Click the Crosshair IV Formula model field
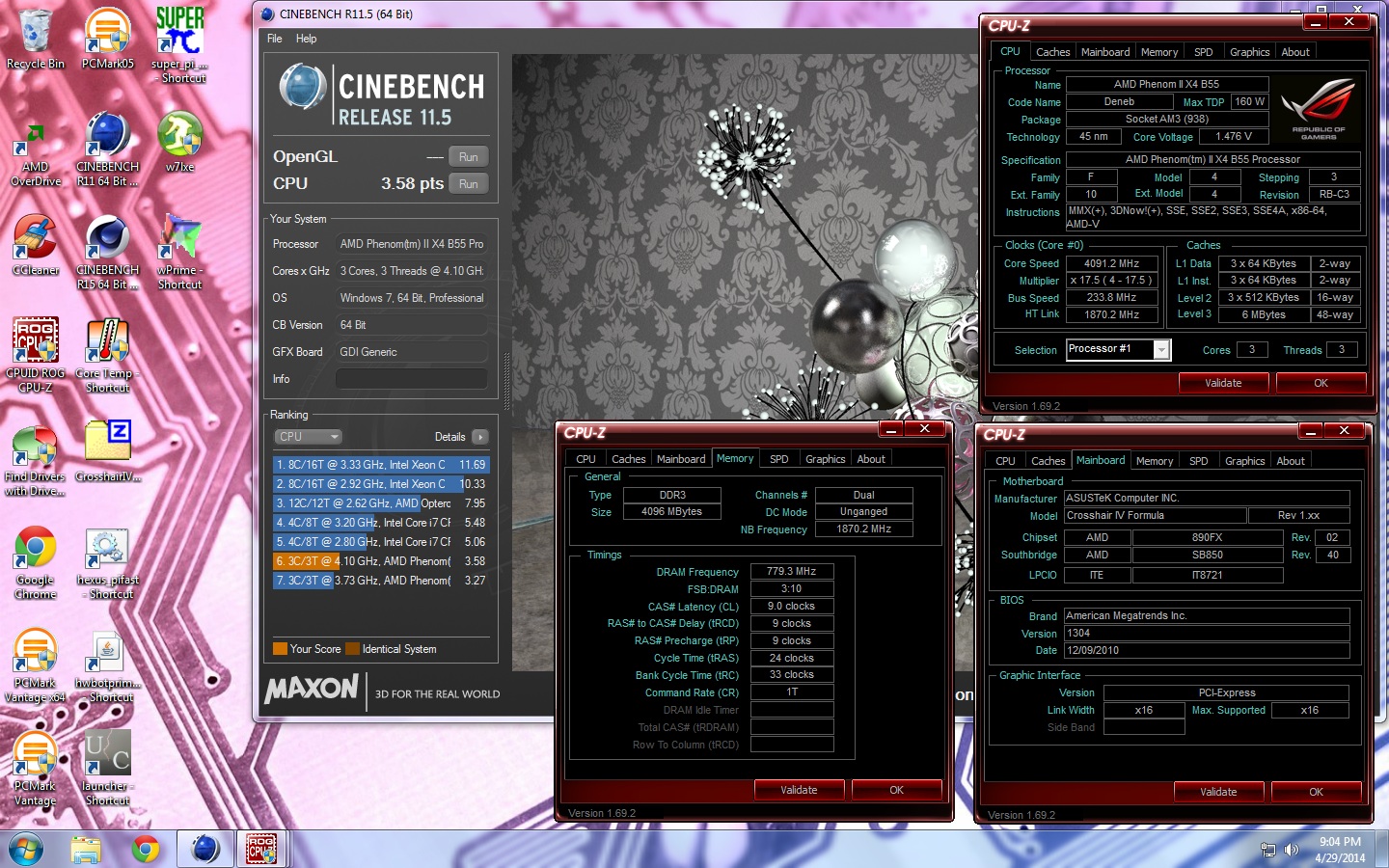Viewport: 1389px width, 868px height. click(x=1155, y=515)
